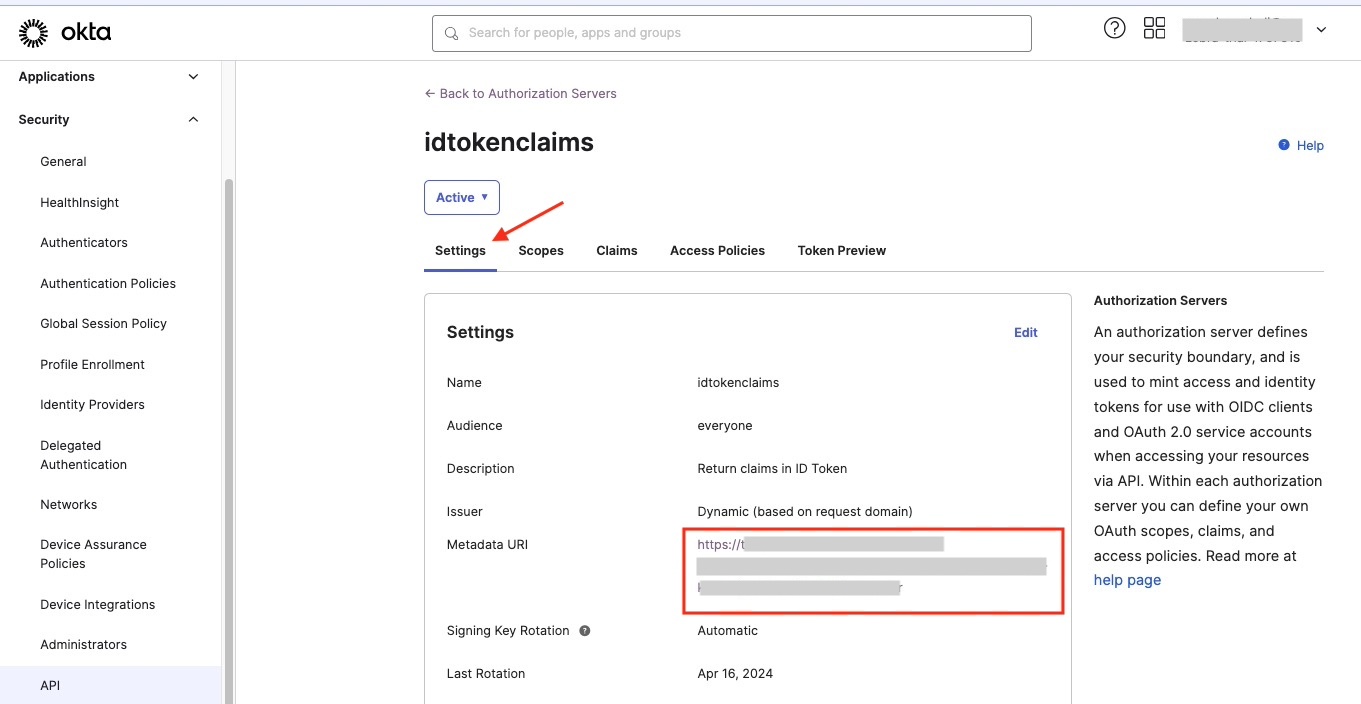1361x704 pixels.
Task: Open the help page link
Action: click(1127, 580)
